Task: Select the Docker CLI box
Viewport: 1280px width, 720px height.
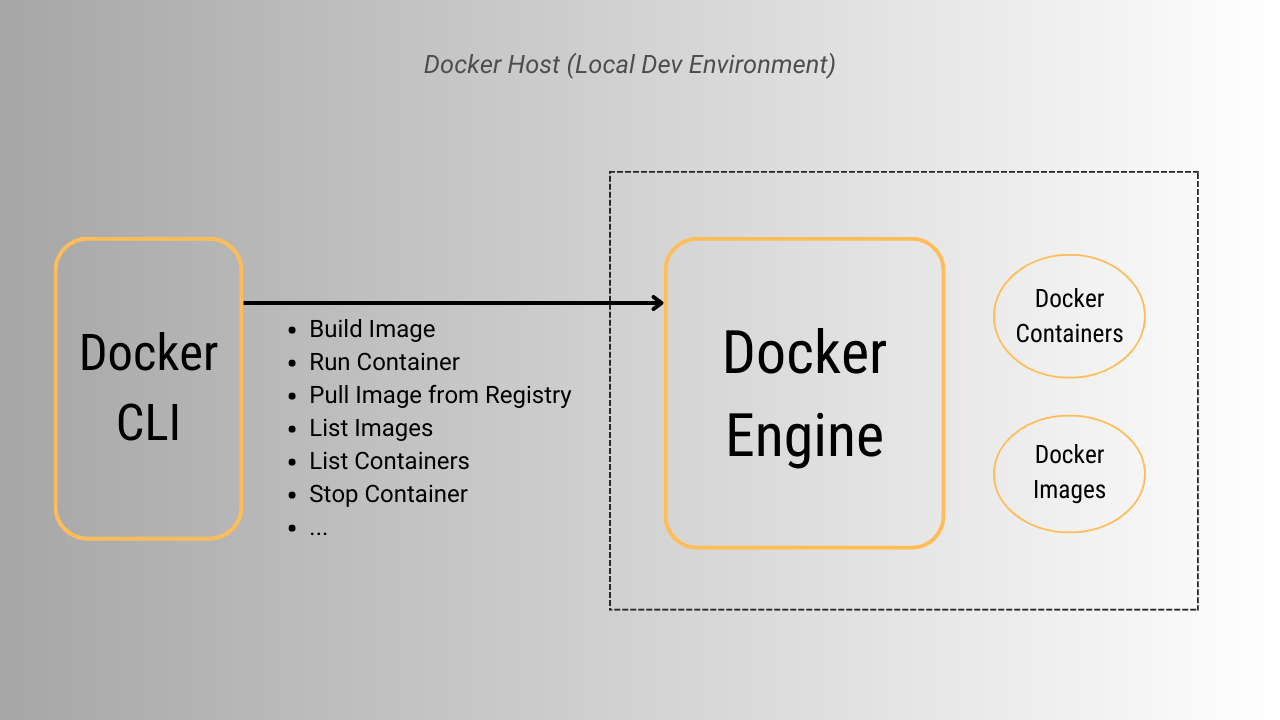Action: (147, 390)
